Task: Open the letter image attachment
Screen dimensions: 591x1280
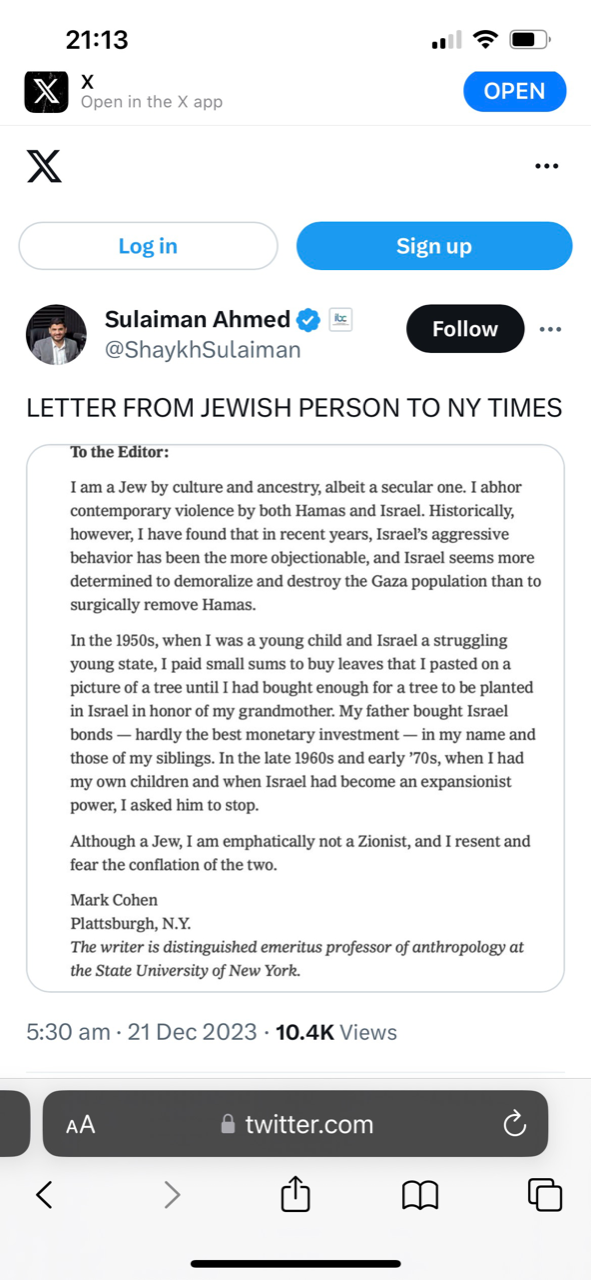Action: (295, 718)
